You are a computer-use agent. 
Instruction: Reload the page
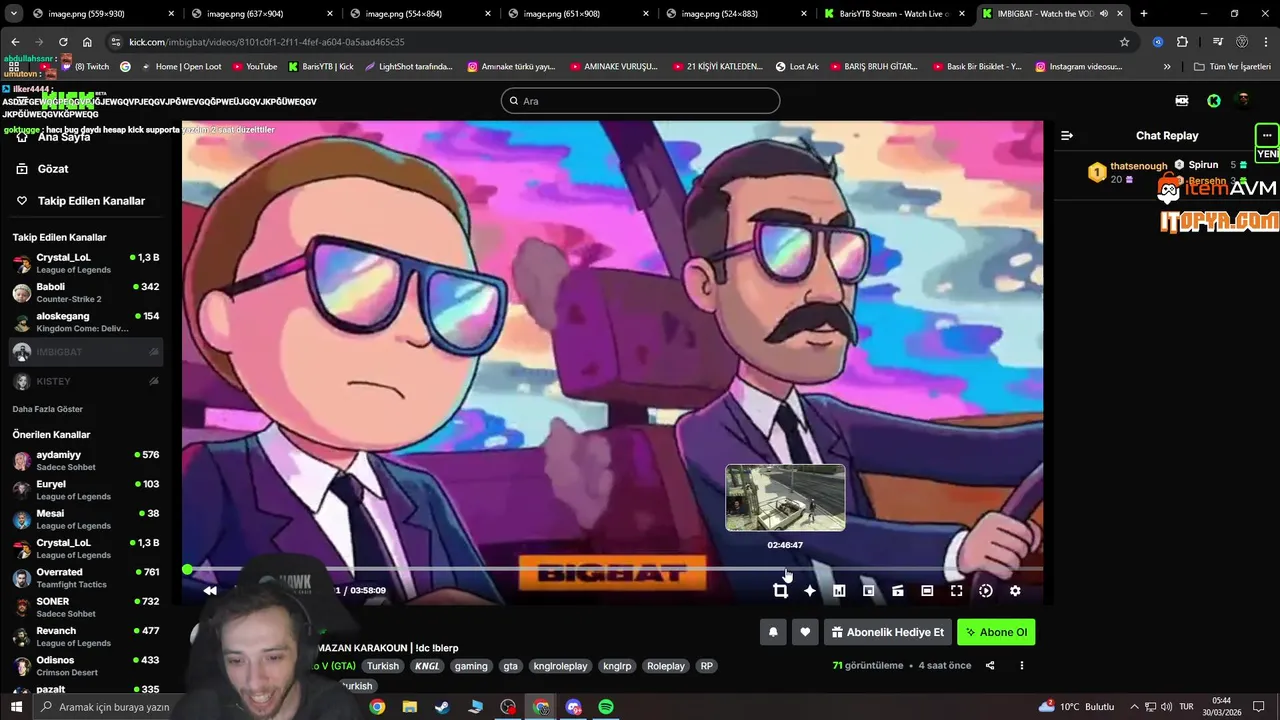pos(63,42)
